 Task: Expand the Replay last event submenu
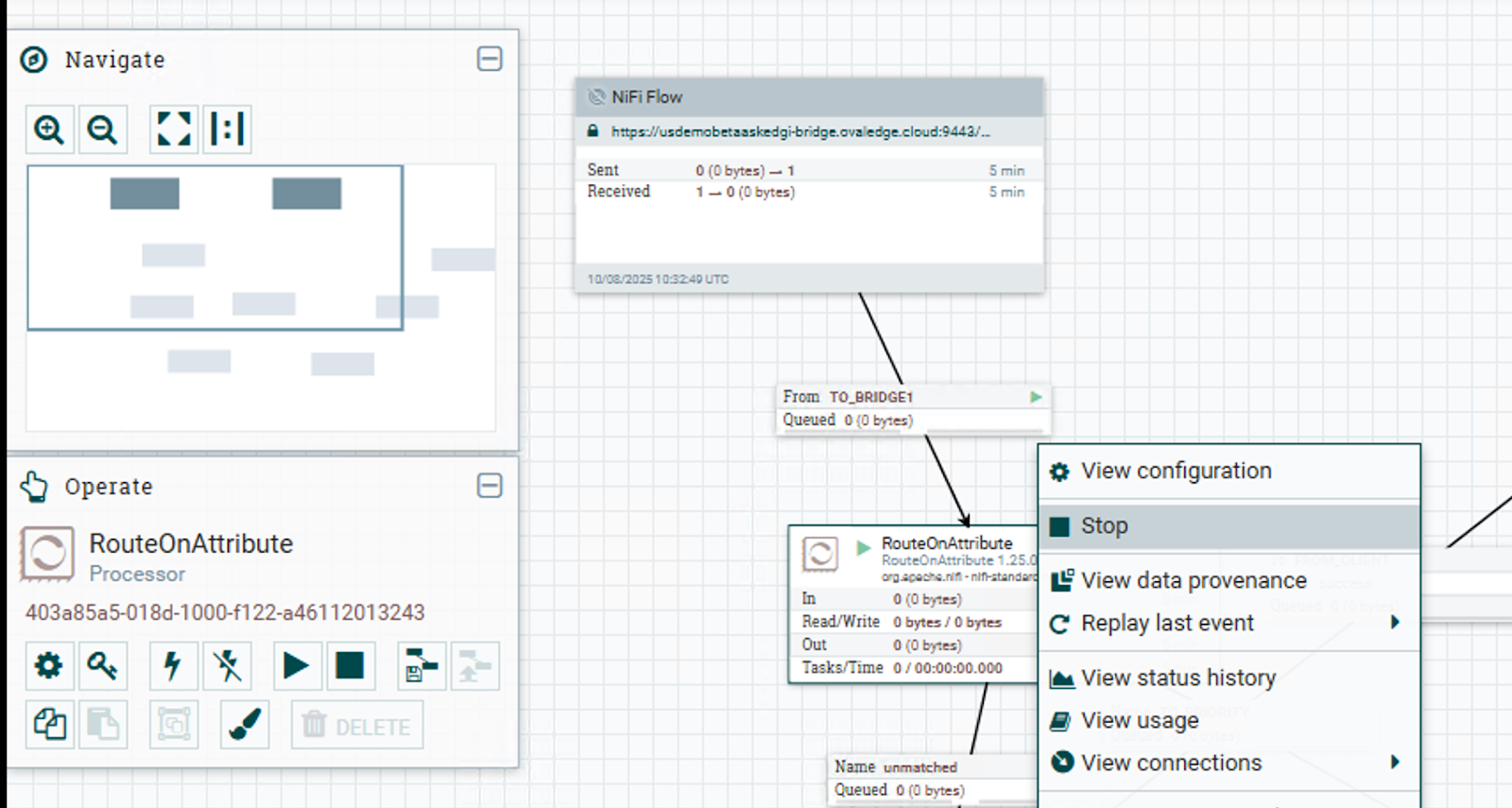pyautogui.click(x=1395, y=623)
